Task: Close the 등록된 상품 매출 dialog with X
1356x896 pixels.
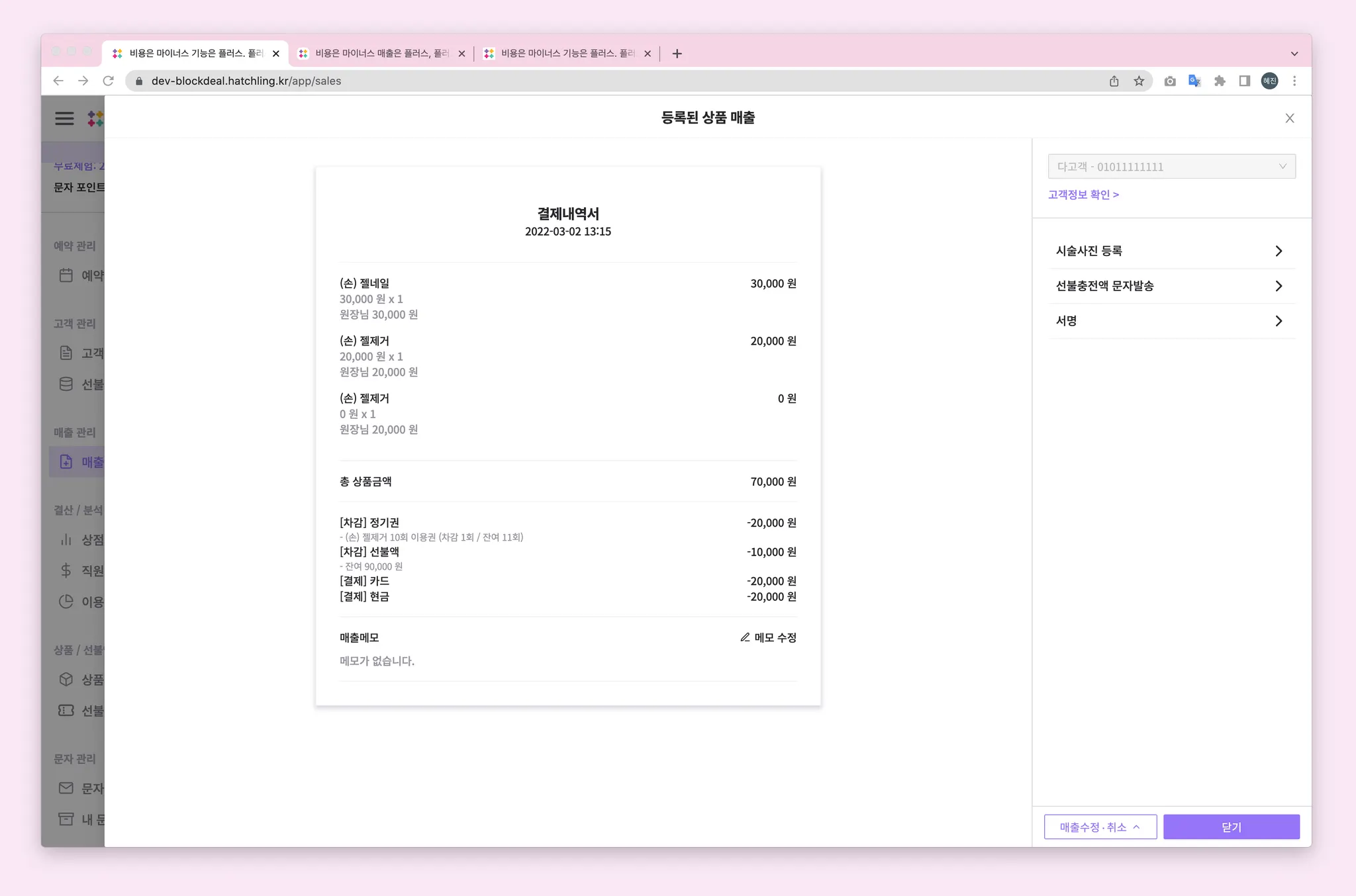Action: coord(1290,118)
